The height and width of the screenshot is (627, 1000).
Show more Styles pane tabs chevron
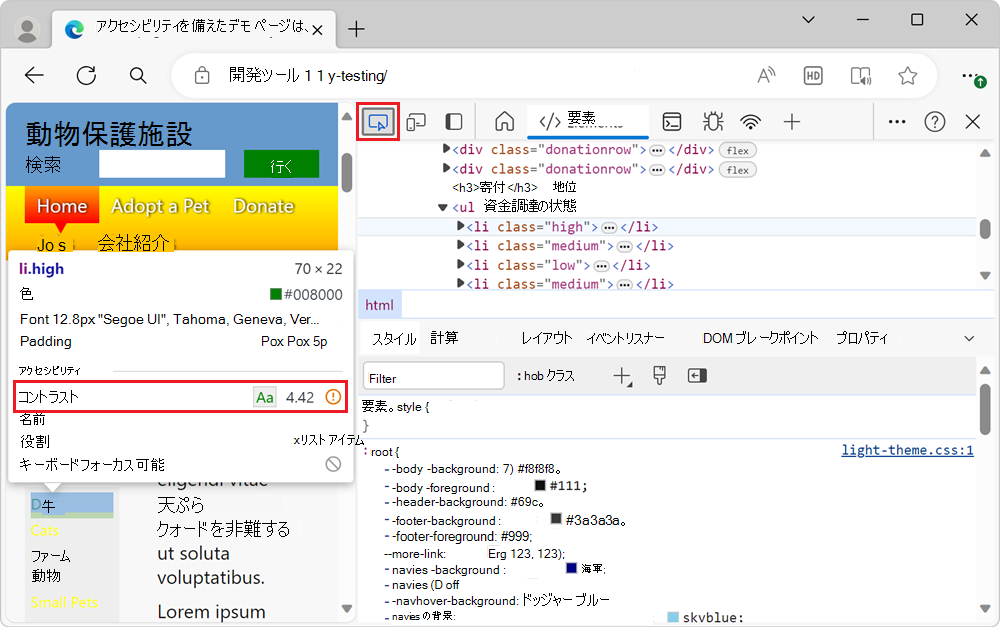point(969,338)
